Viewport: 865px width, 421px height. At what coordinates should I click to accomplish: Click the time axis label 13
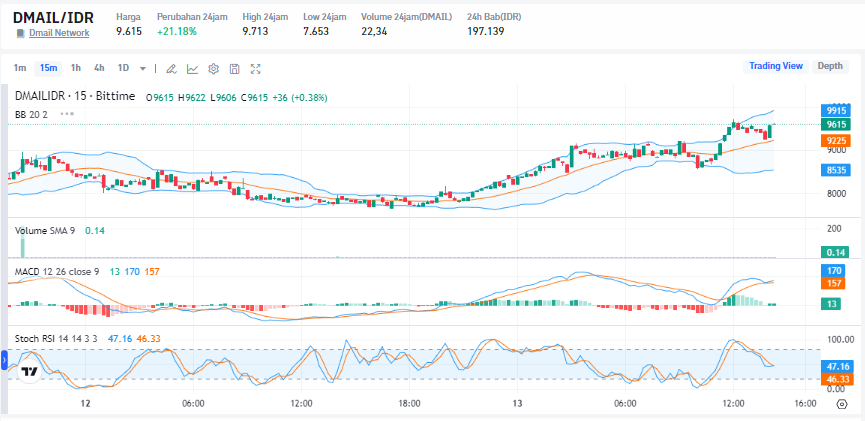517,403
